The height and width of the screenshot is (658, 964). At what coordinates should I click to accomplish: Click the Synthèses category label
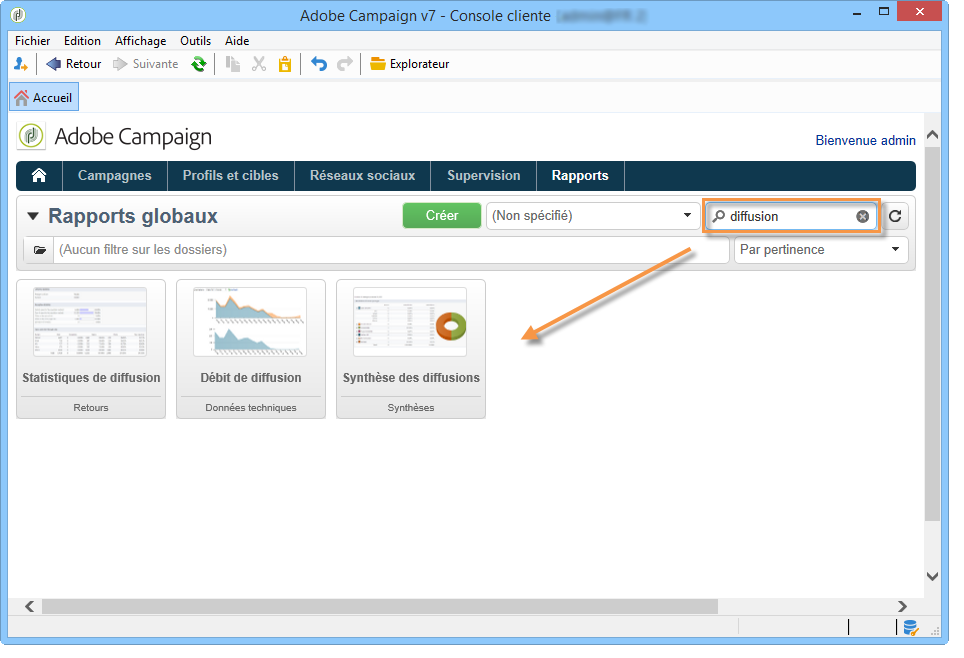click(x=411, y=408)
